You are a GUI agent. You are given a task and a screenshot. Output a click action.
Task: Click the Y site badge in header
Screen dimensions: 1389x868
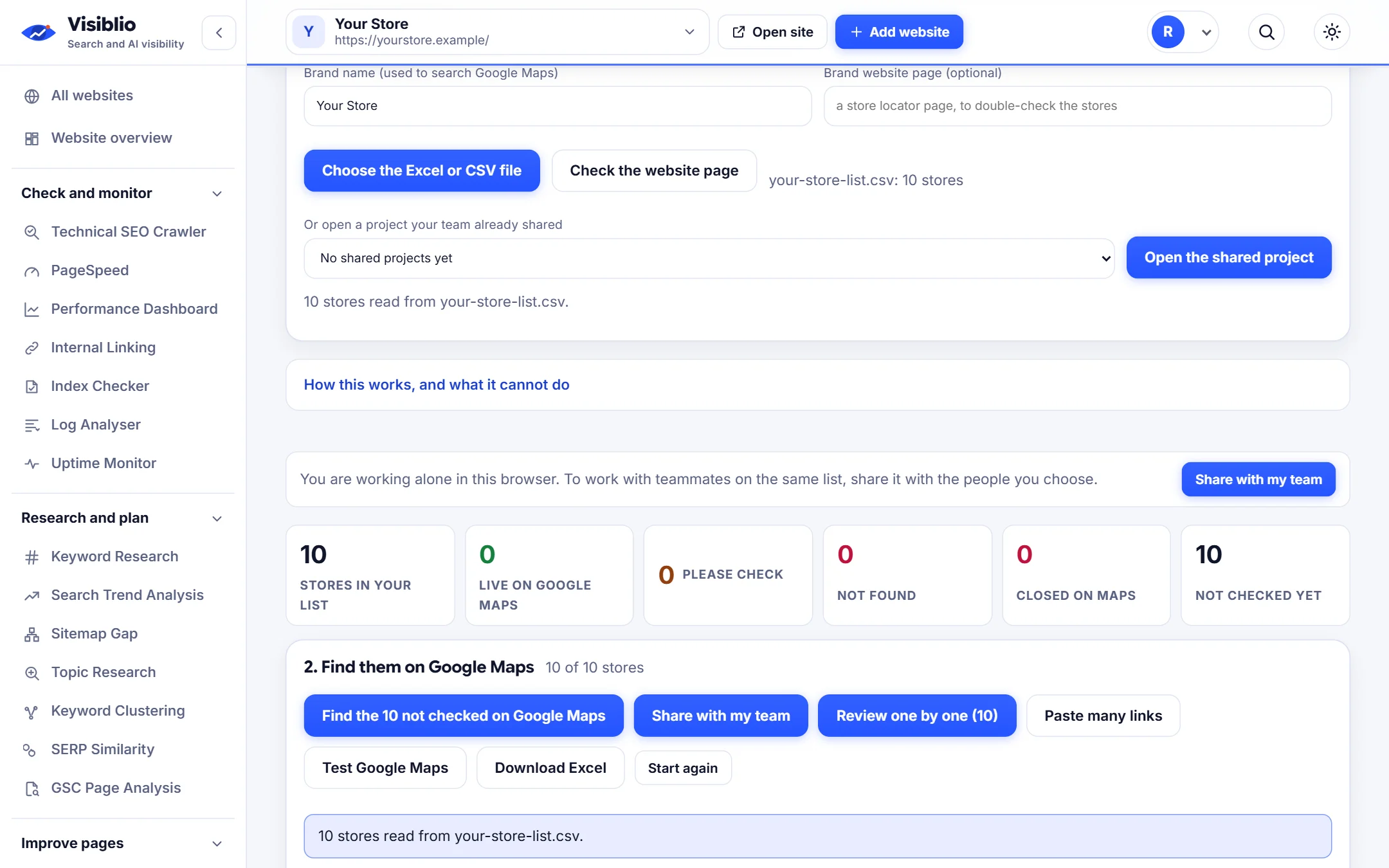click(309, 32)
